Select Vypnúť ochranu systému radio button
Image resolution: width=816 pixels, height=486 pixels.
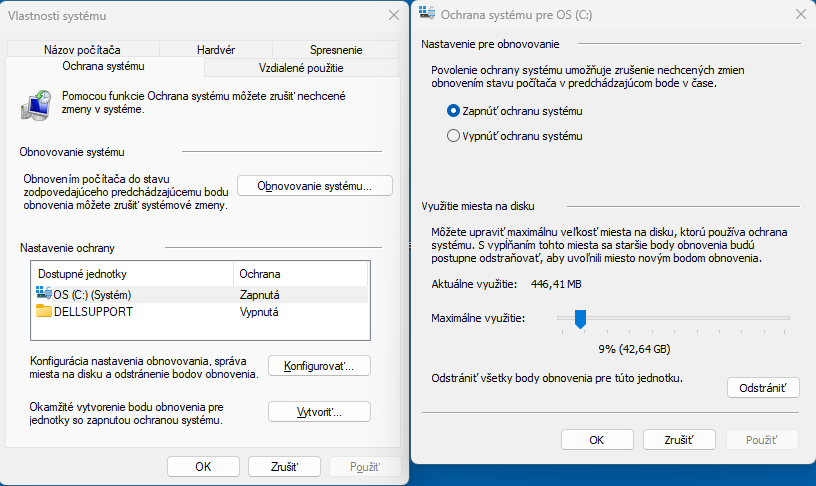click(454, 136)
